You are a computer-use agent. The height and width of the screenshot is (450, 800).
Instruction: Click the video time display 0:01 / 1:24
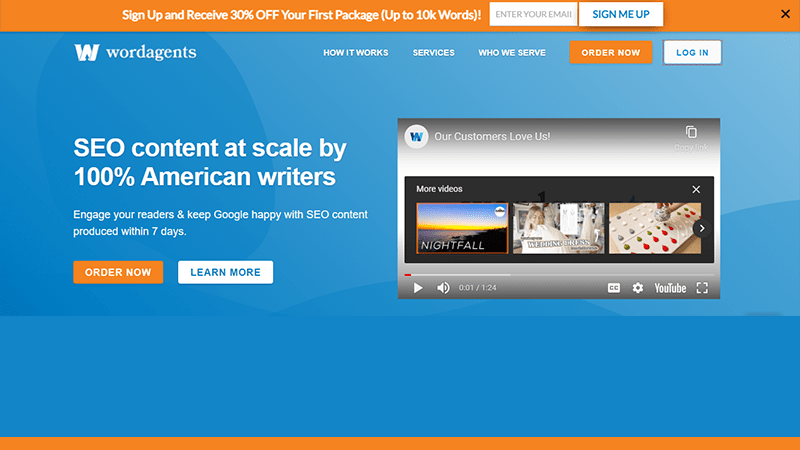pyautogui.click(x=478, y=288)
